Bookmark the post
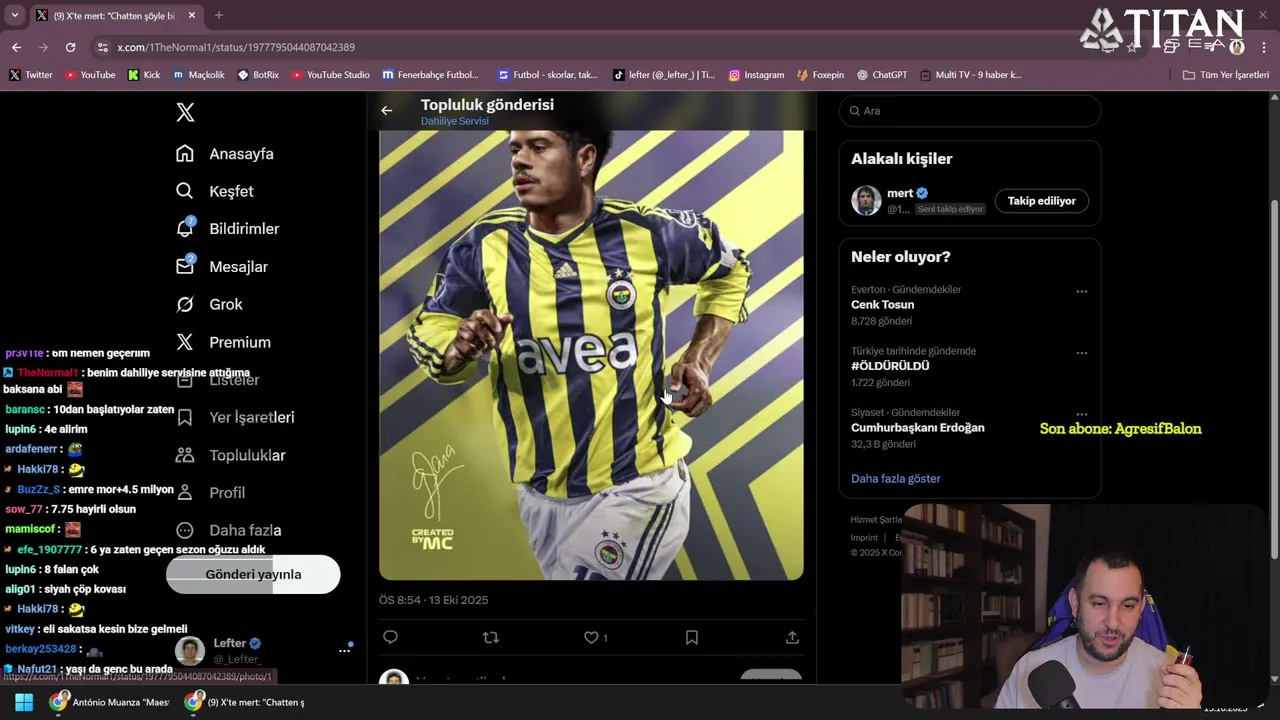Screen dimensions: 1280x720 click(x=691, y=637)
